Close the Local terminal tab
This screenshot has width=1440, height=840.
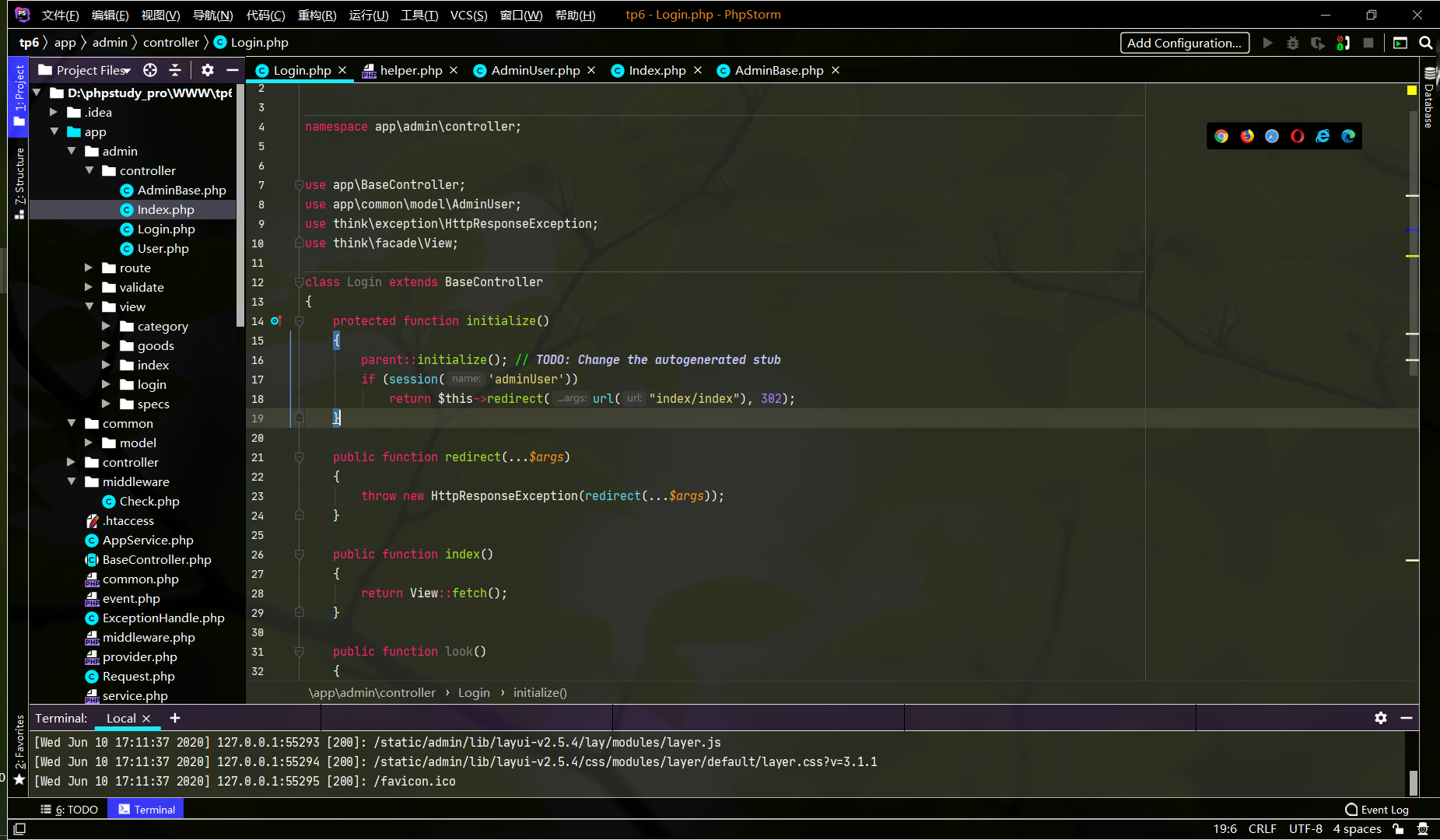[146, 719]
